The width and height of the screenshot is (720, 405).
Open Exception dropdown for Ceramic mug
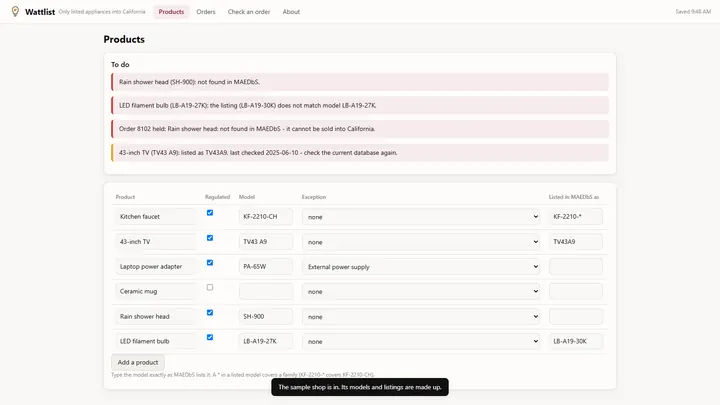(421, 292)
